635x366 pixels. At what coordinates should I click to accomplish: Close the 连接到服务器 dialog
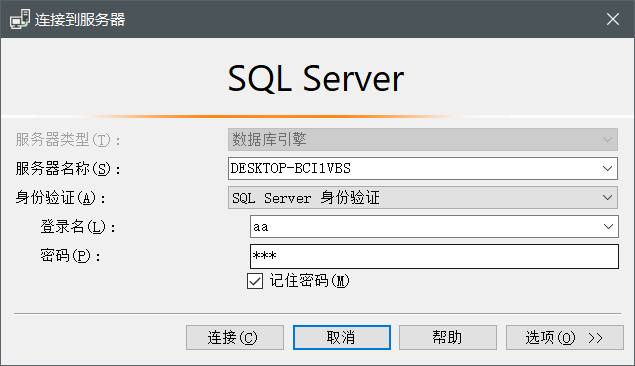[x=613, y=19]
